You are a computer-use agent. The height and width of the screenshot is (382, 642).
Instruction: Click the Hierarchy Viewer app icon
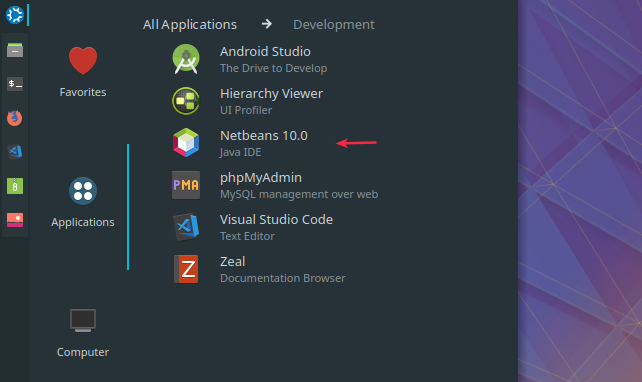(186, 101)
